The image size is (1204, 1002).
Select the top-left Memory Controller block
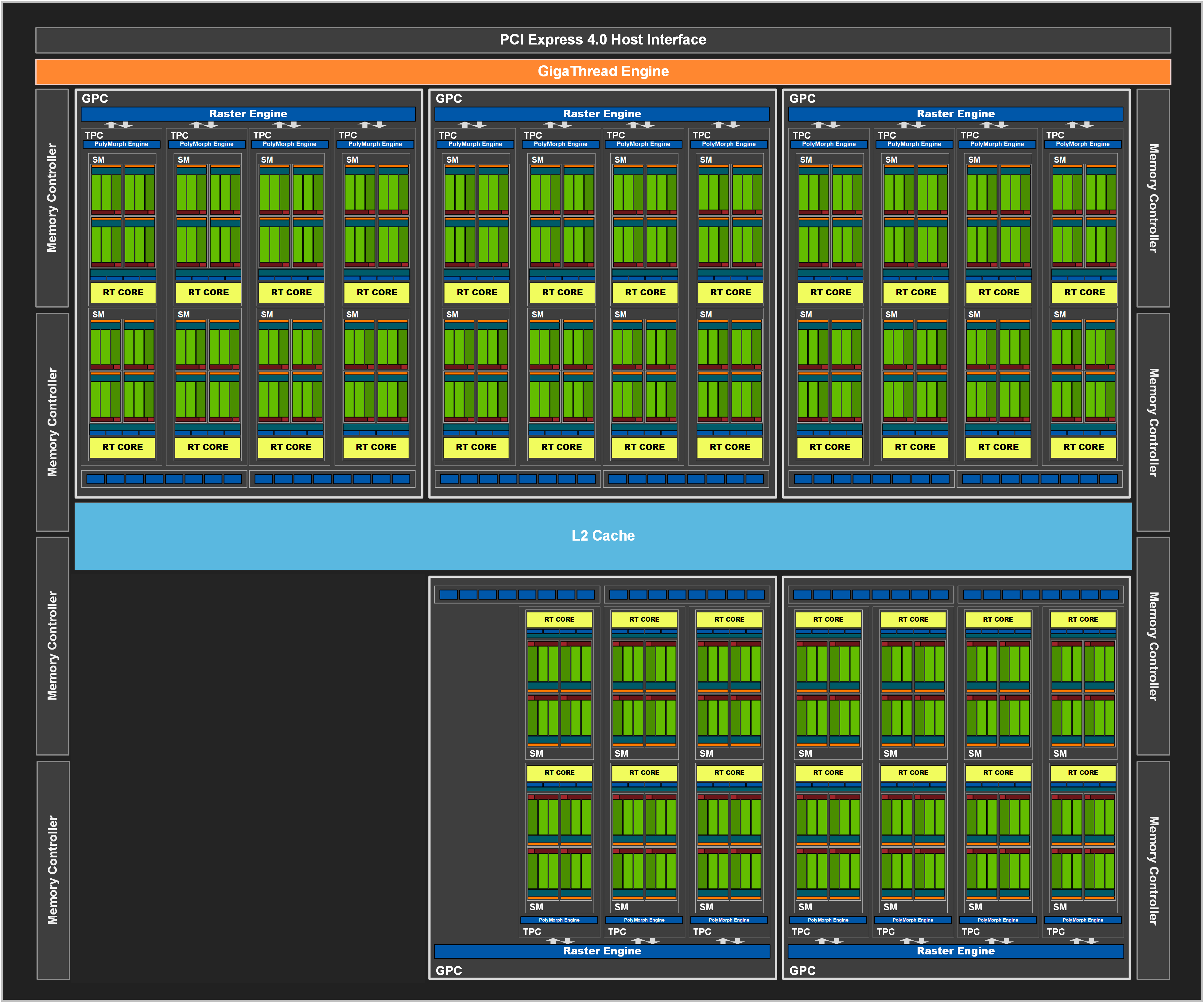52,198
